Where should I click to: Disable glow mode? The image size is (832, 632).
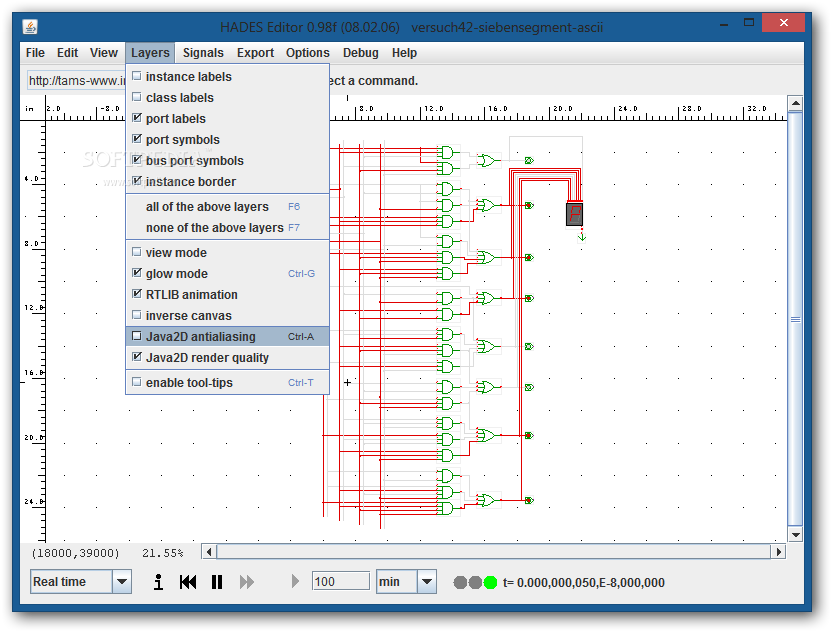click(137, 273)
